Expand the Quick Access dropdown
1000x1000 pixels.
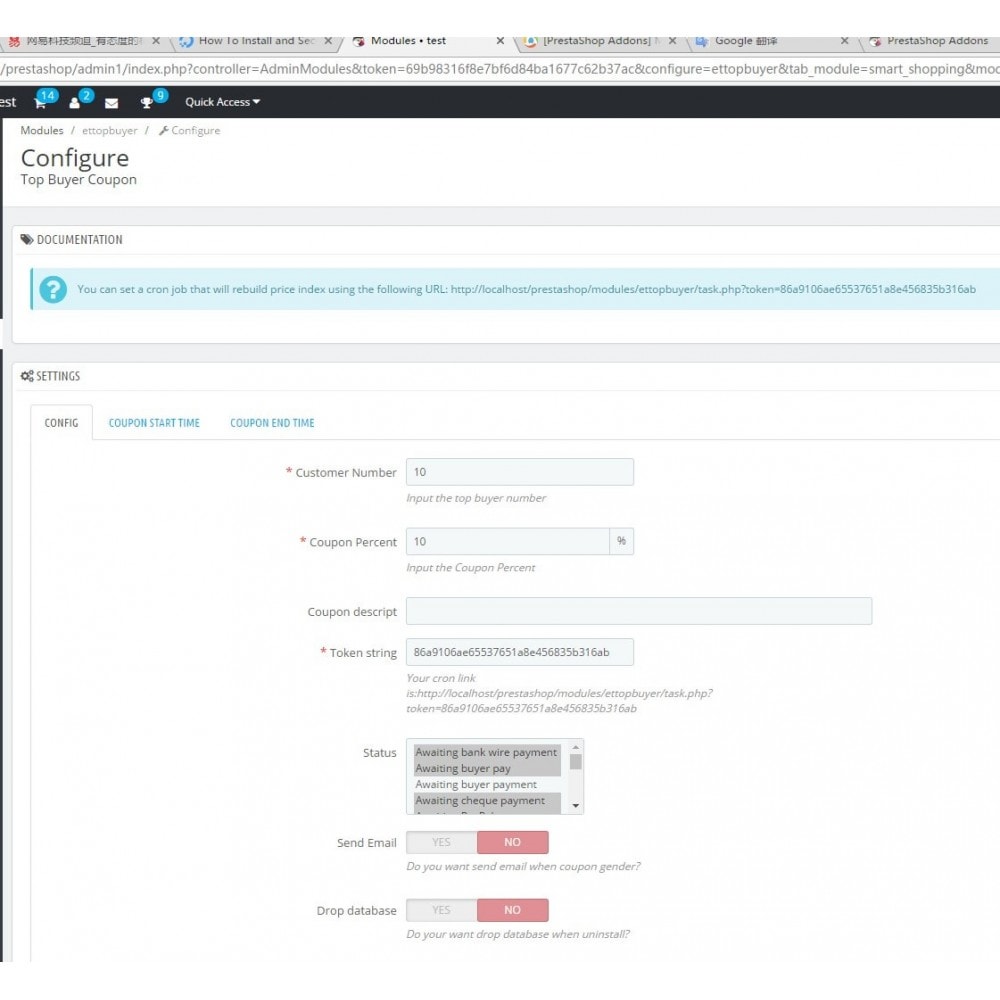[223, 102]
